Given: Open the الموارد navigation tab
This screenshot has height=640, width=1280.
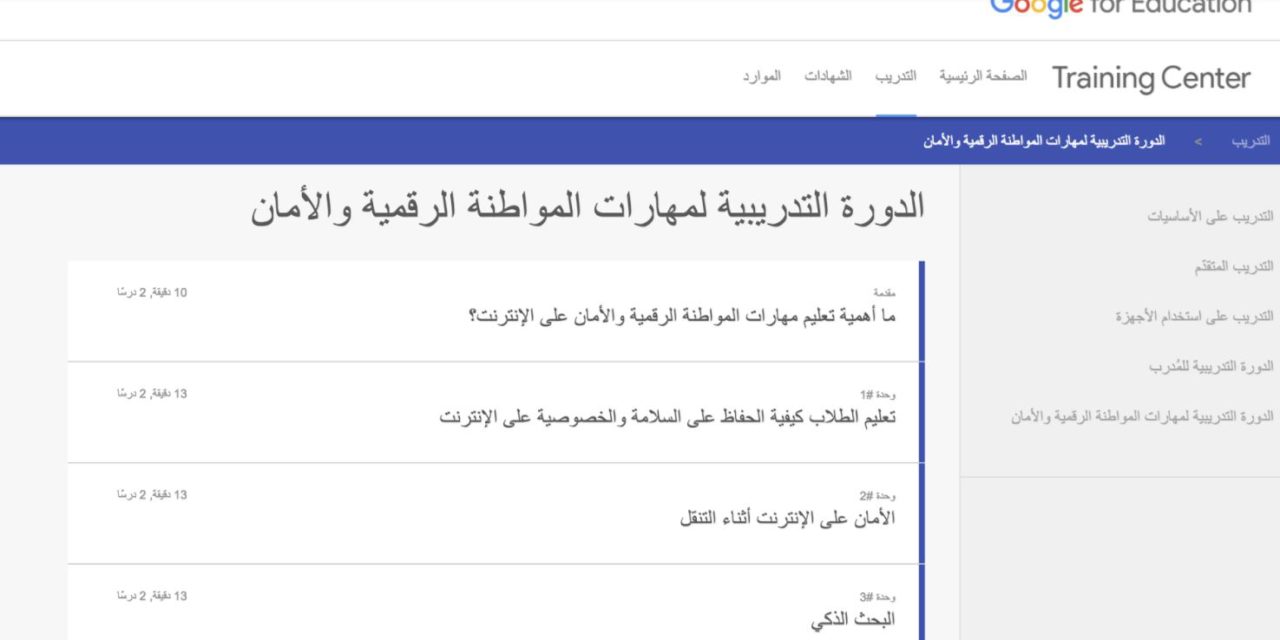Looking at the screenshot, I should 761,76.
